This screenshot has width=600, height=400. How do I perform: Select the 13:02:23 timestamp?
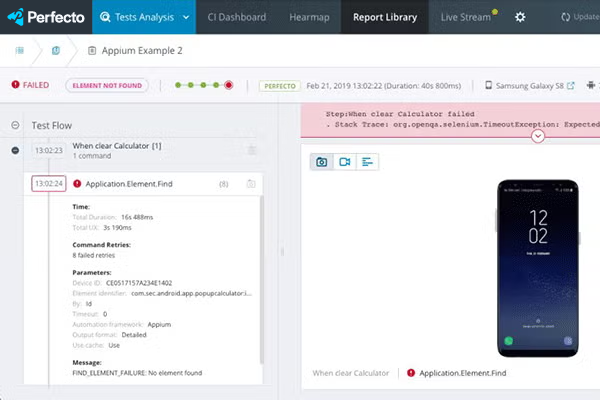[49, 150]
